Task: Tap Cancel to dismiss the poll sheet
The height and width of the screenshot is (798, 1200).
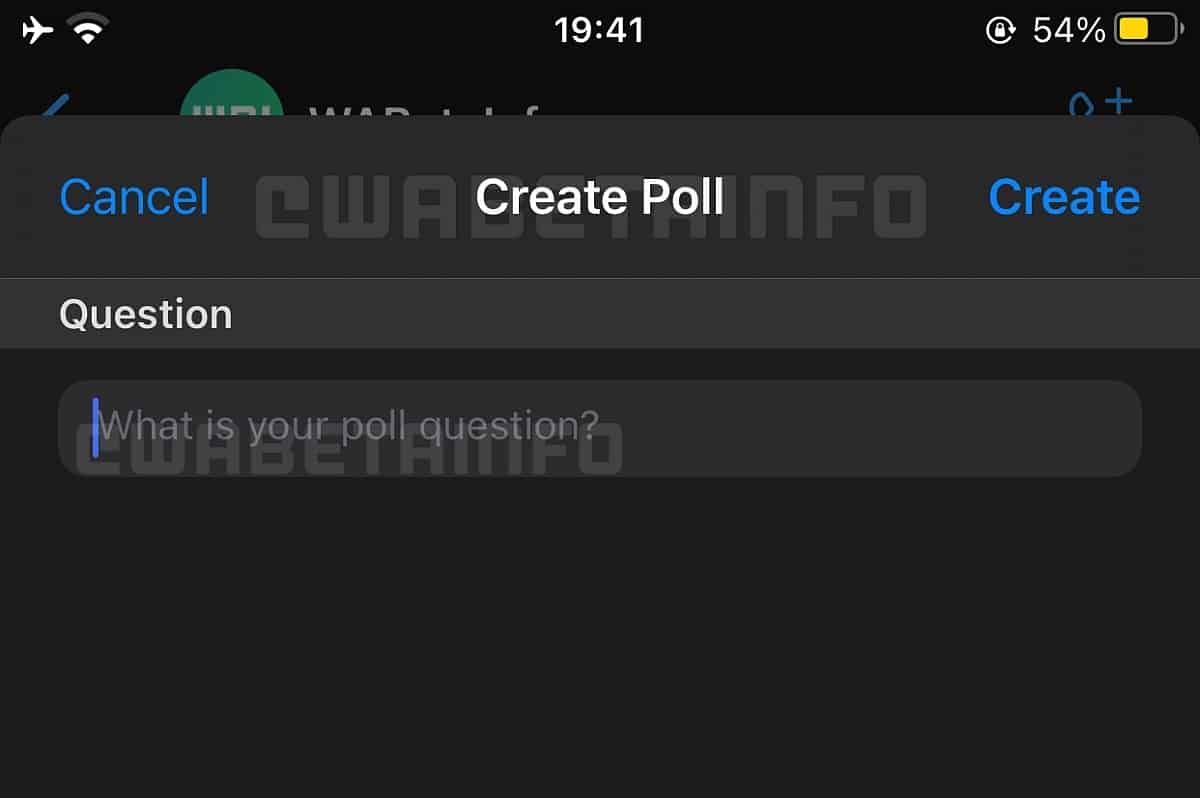Action: pyautogui.click(x=134, y=197)
